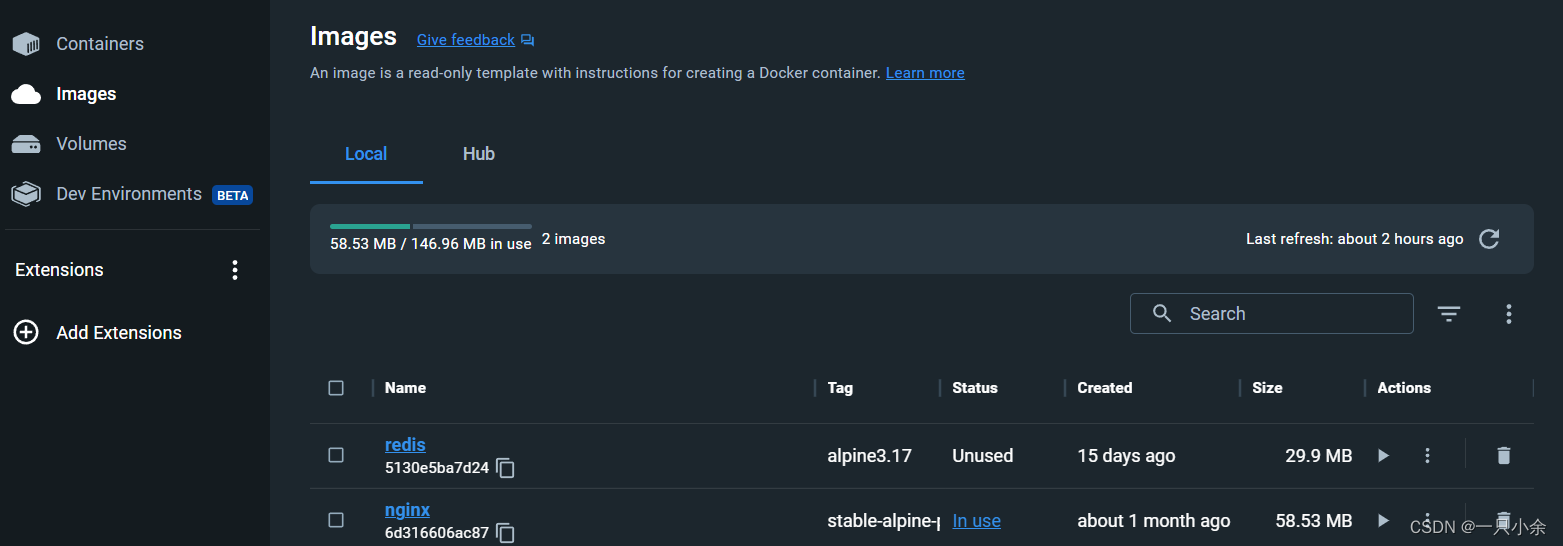Delete the redis image
This screenshot has height=546, width=1563.
coord(1503,456)
